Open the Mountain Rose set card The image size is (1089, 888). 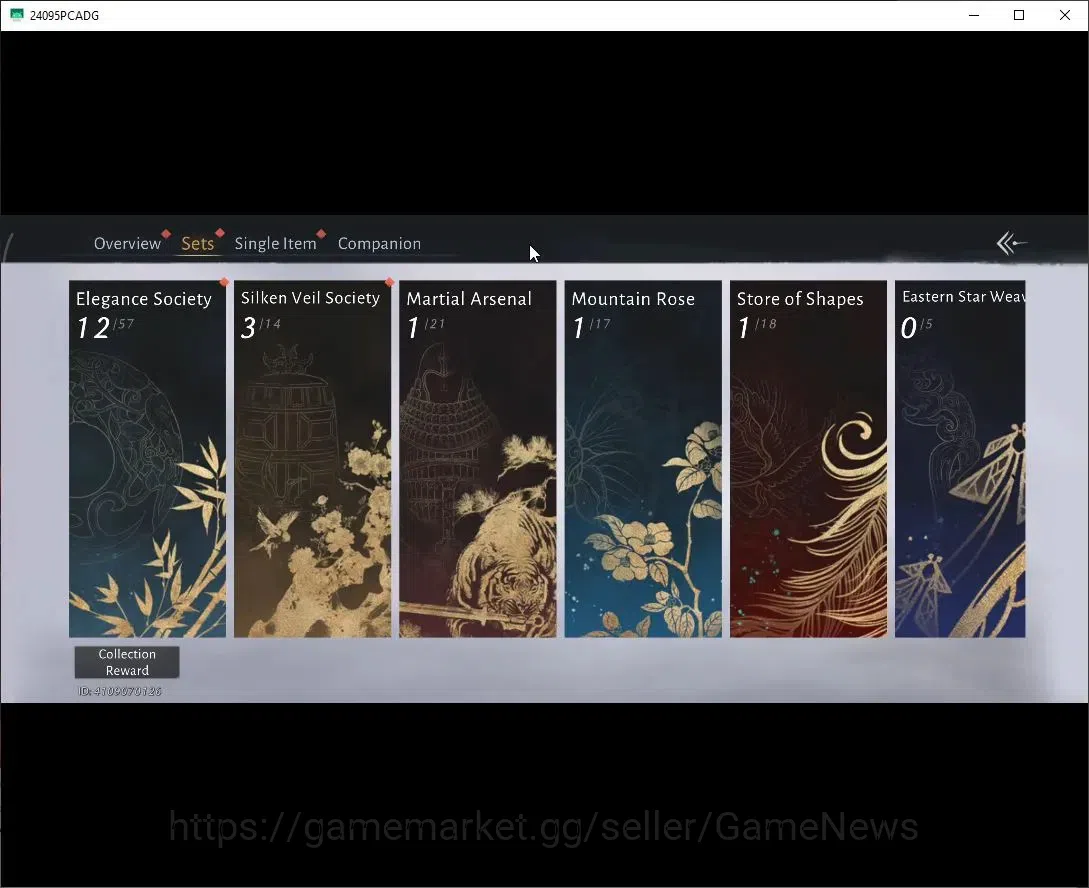(x=643, y=459)
